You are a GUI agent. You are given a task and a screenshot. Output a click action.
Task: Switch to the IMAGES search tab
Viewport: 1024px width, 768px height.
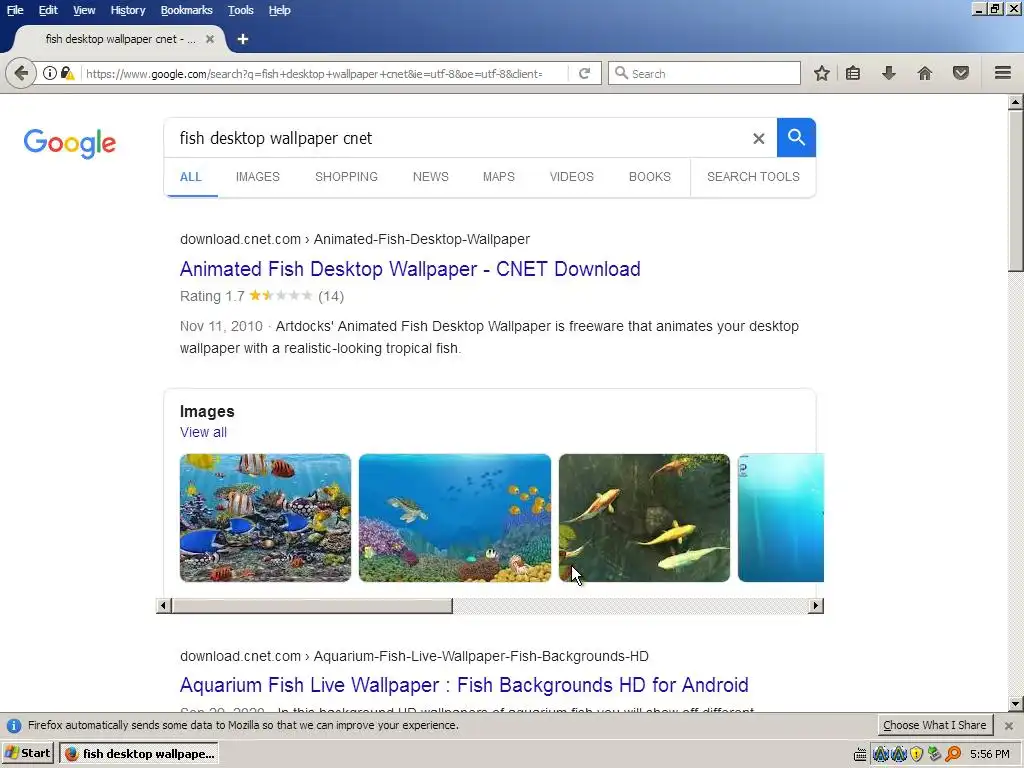coord(258,177)
